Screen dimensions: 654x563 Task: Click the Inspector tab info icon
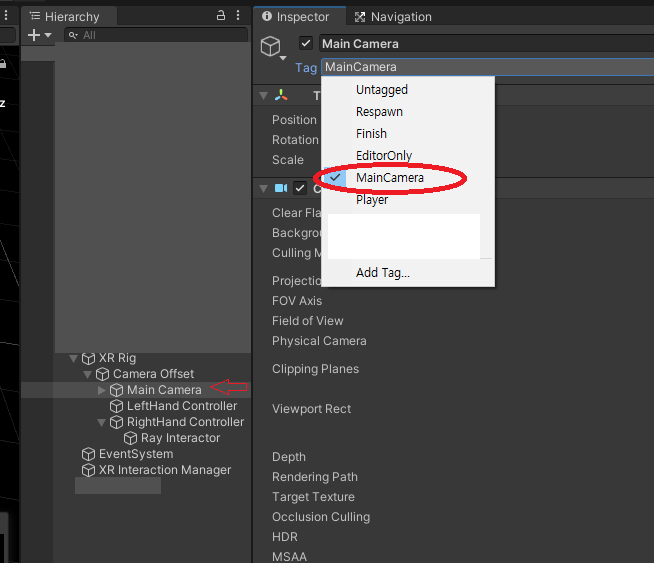pyautogui.click(x=267, y=16)
